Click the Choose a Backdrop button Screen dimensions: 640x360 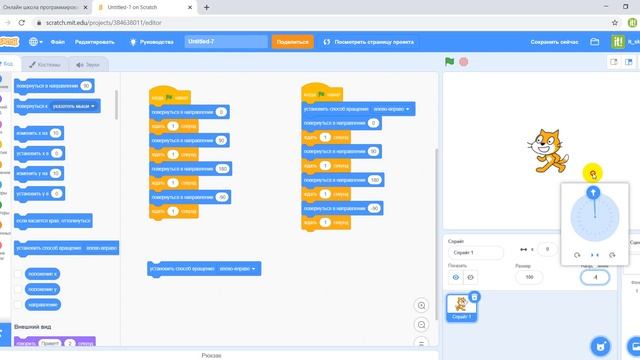pyautogui.click(x=634, y=347)
